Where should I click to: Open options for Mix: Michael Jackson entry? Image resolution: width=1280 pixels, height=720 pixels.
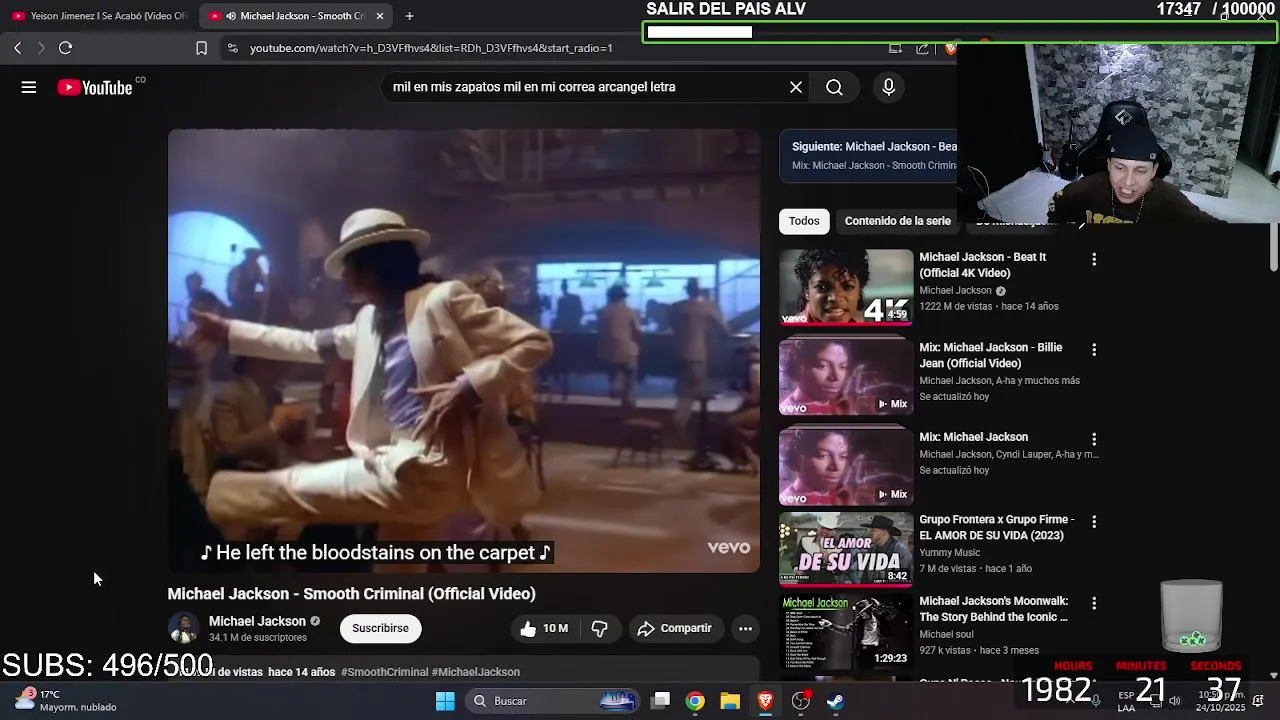[1094, 439]
